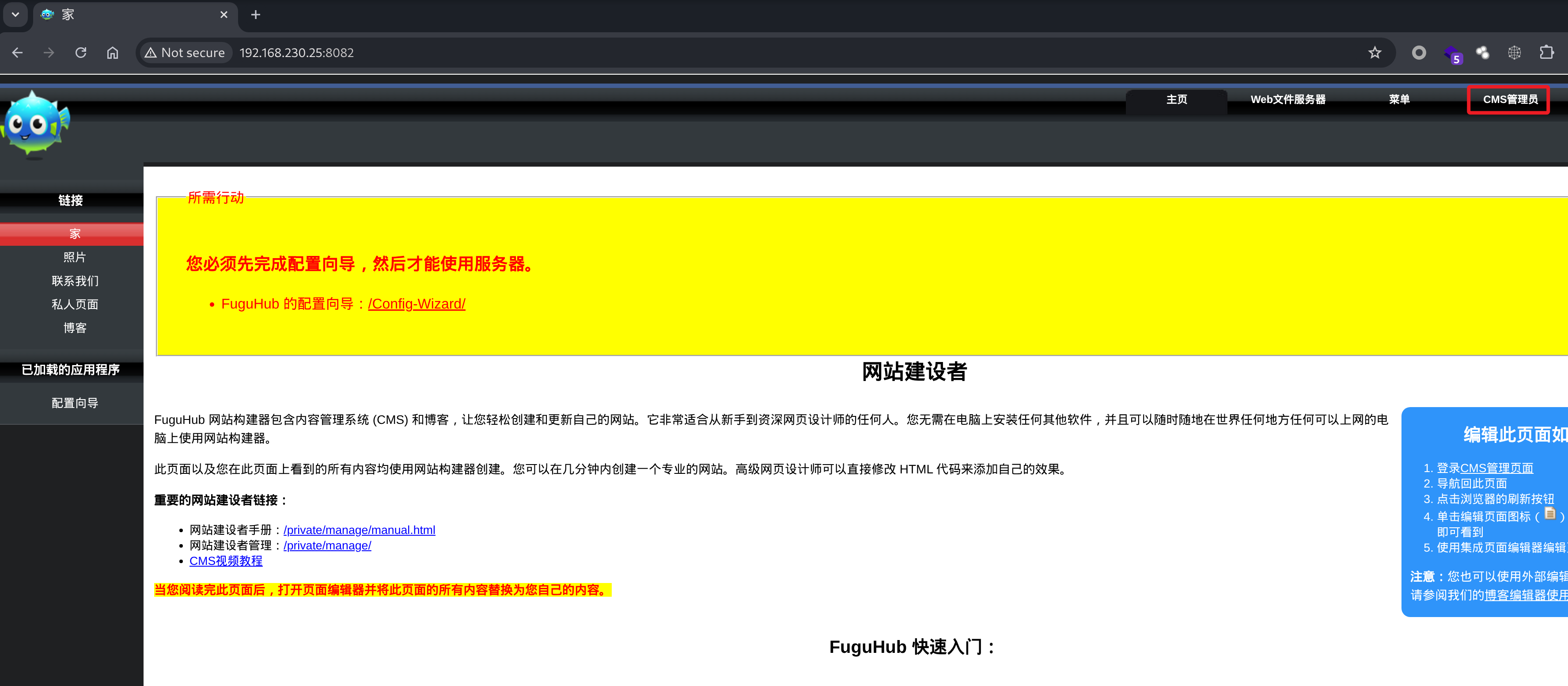1568x686 pixels.
Task: Open the extensions puzzle icon
Action: [x=1546, y=53]
